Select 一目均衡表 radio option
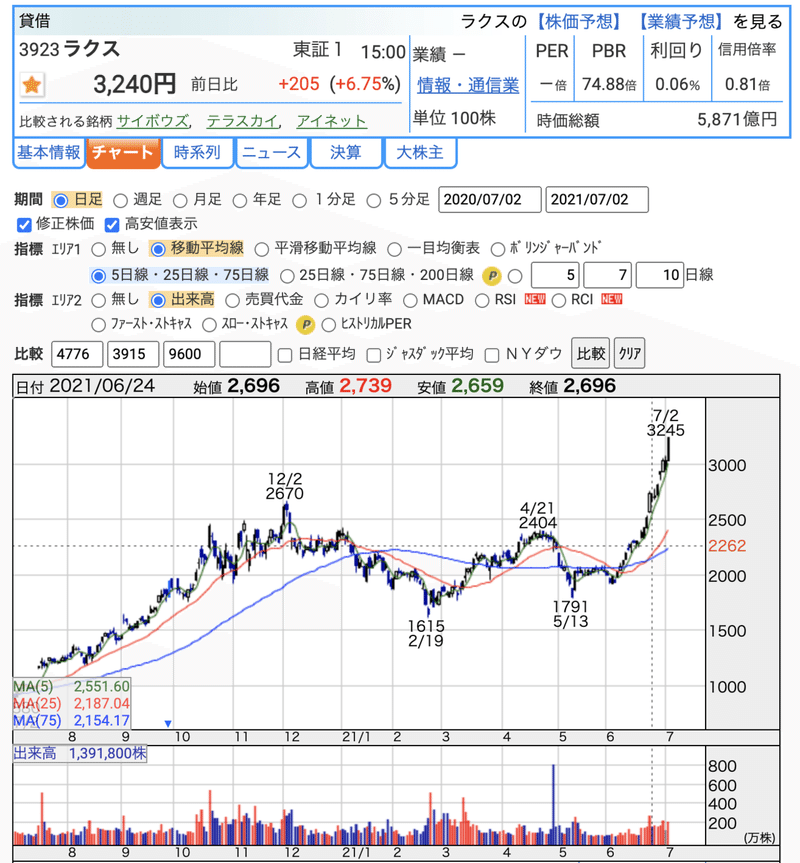 (394, 249)
